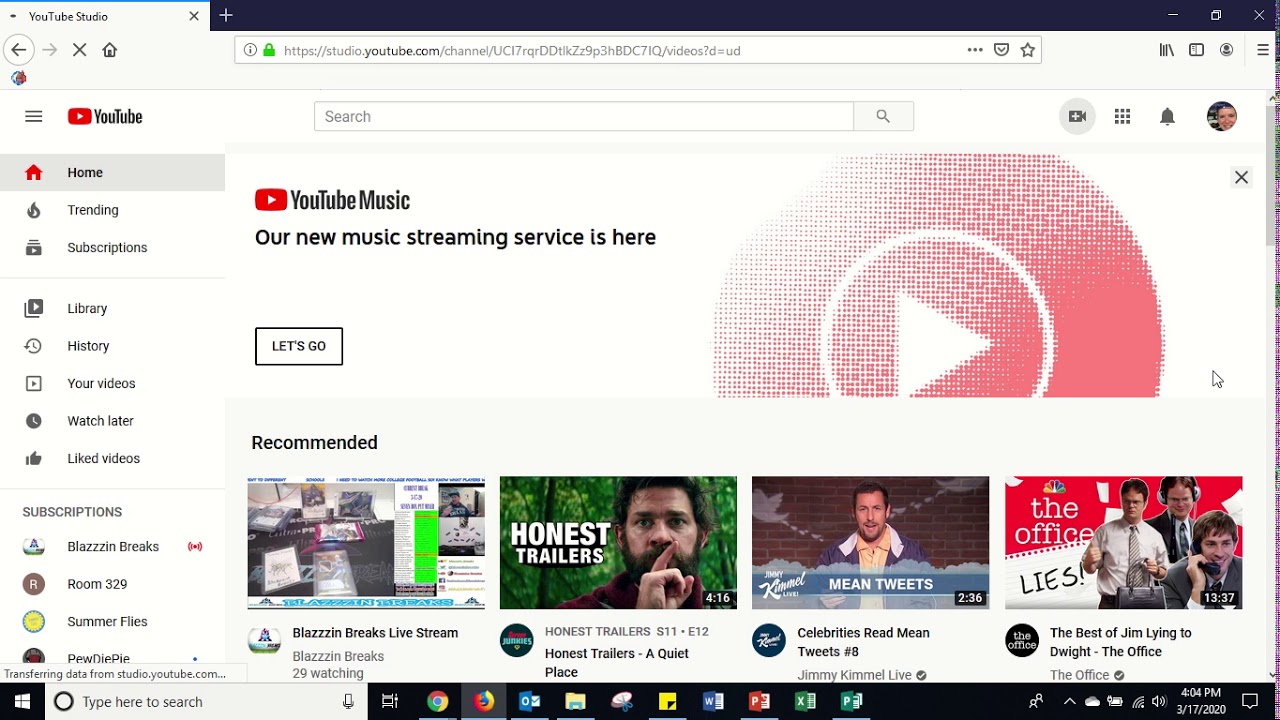This screenshot has height=720, width=1280.
Task: Open Firefox application menu
Action: point(1263,50)
